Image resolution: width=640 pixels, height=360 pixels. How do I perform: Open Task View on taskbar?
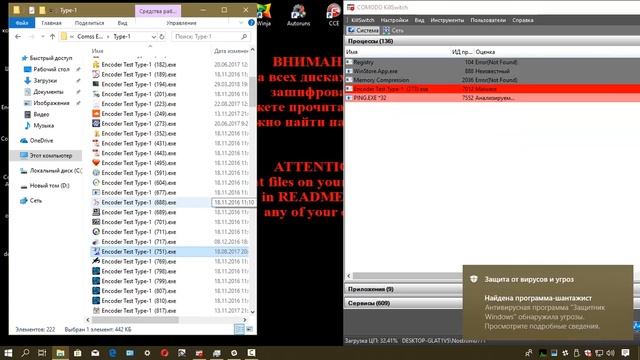tap(42, 353)
